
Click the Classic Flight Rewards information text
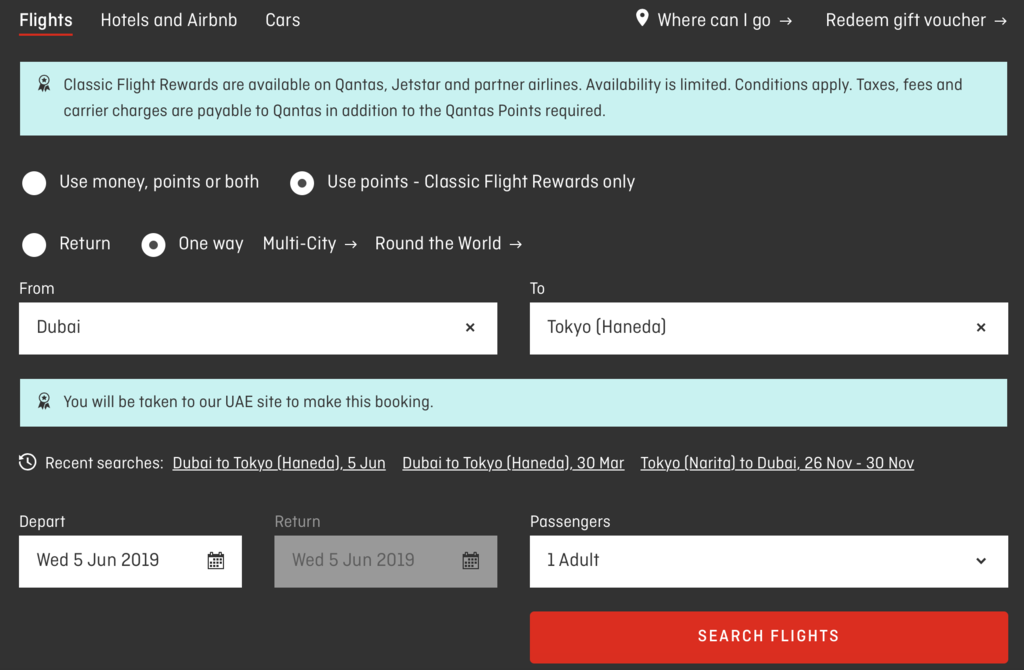click(x=513, y=98)
